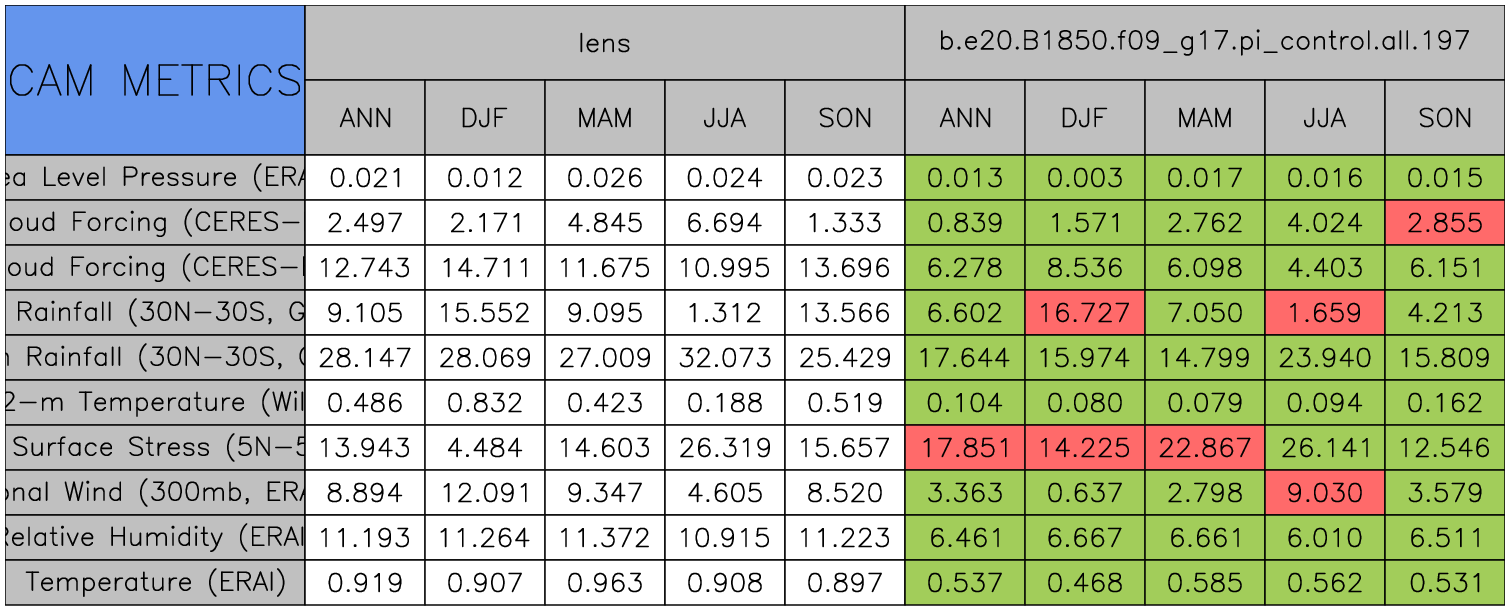Viewport: 1510px width, 611px height.
Task: Click the green cell with value 0.003
Action: point(1085,178)
